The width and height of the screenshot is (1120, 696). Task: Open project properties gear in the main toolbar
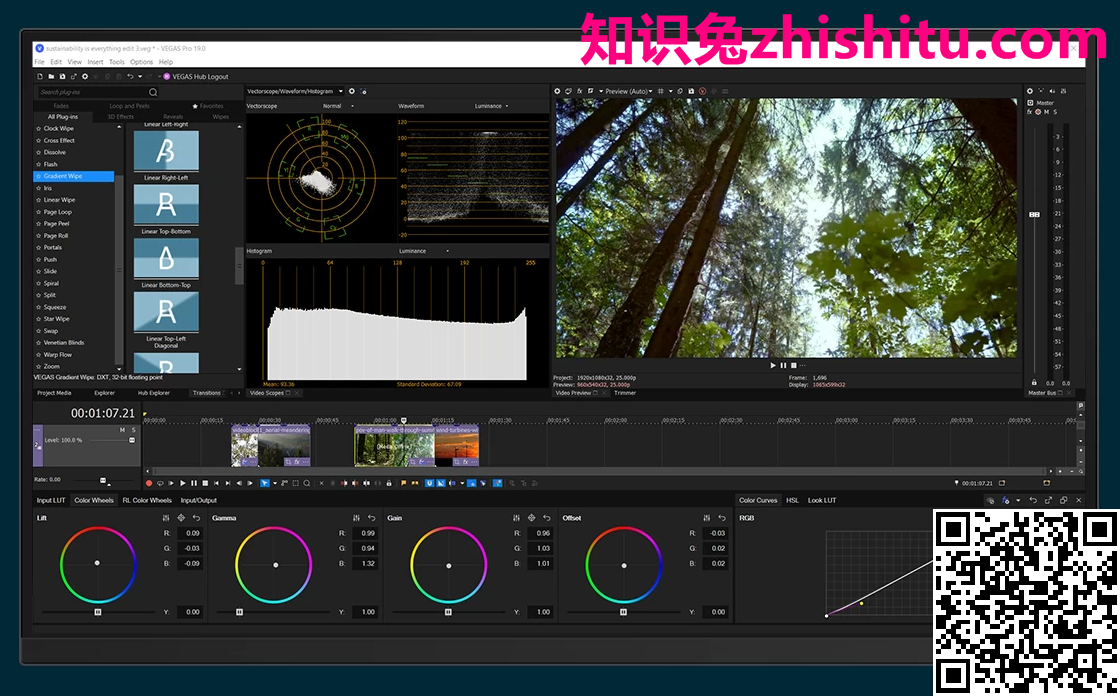click(x=85, y=76)
